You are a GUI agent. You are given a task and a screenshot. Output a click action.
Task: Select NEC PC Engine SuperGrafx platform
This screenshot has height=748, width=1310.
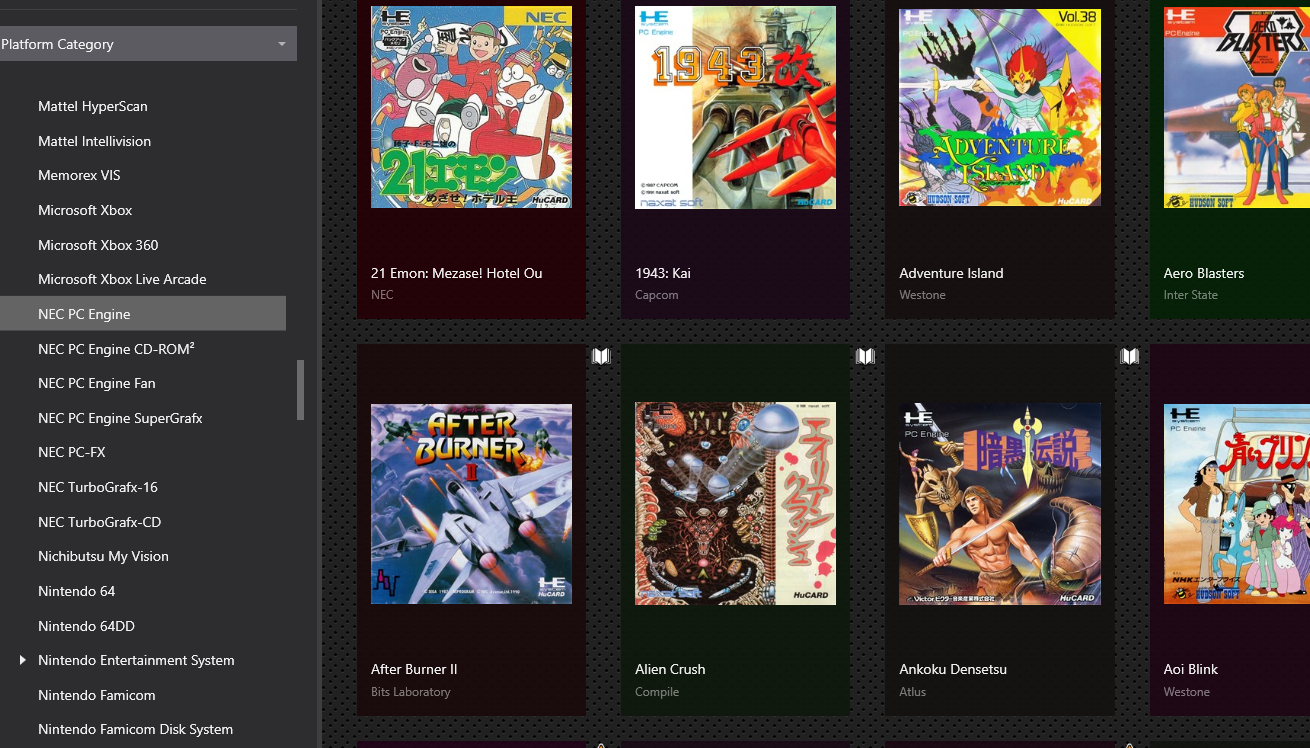pos(120,418)
